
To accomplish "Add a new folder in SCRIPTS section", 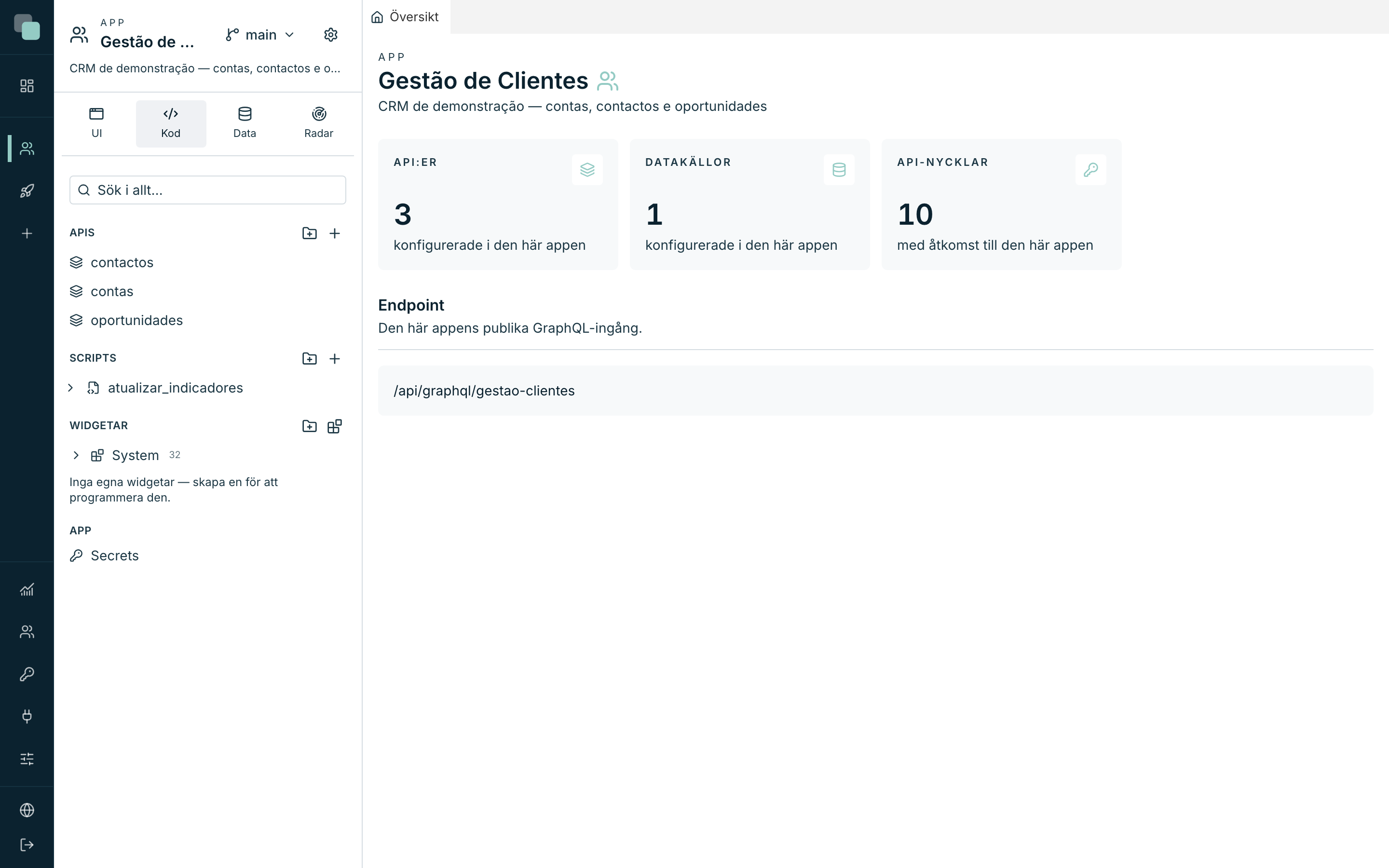I will tap(309, 359).
